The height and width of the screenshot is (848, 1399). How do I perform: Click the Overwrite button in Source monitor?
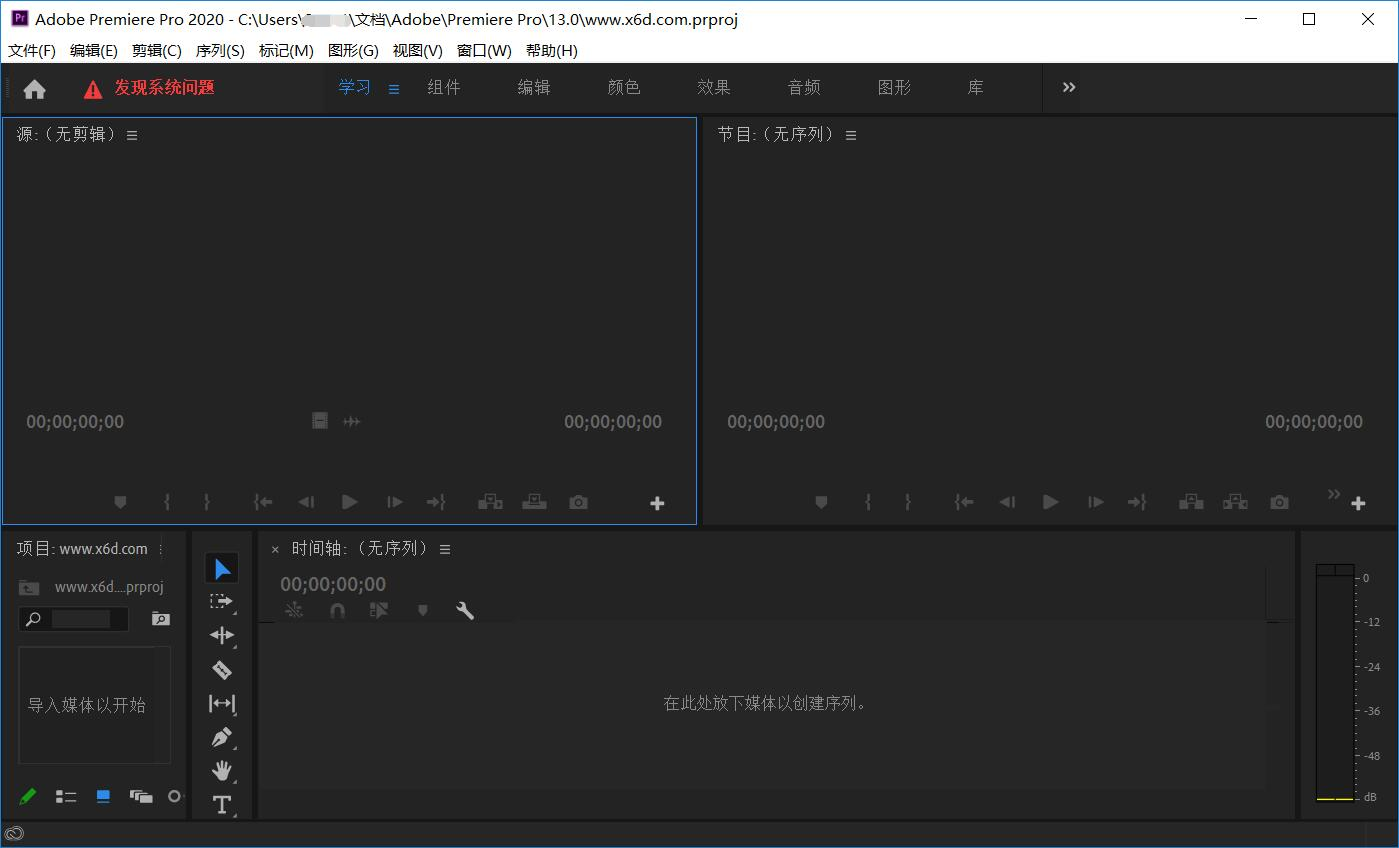534,502
